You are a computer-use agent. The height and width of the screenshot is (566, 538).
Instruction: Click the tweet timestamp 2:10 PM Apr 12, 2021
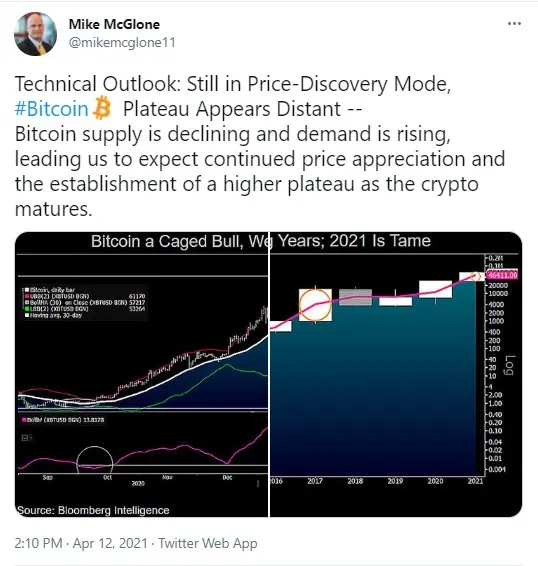[x=81, y=543]
